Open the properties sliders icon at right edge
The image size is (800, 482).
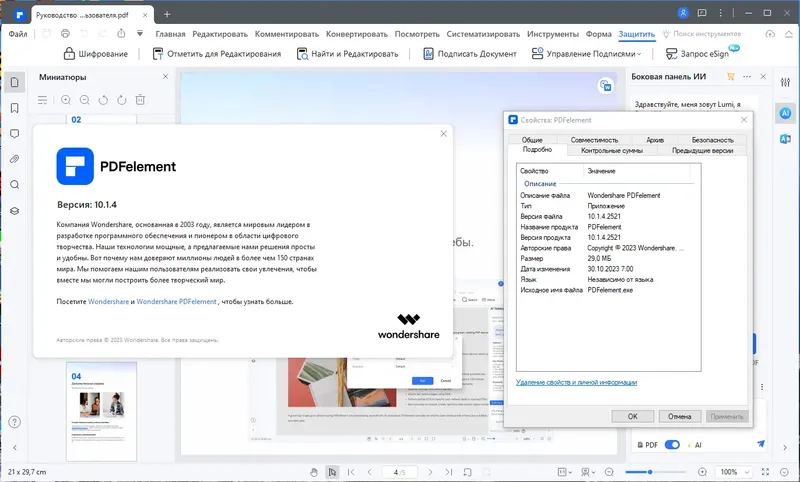point(785,82)
